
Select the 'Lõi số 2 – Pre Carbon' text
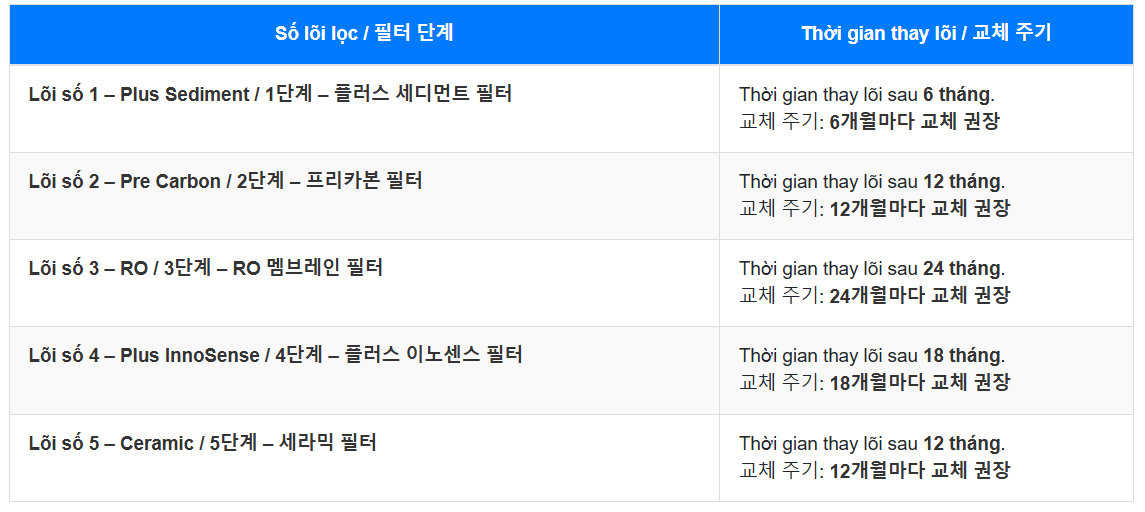(x=125, y=182)
